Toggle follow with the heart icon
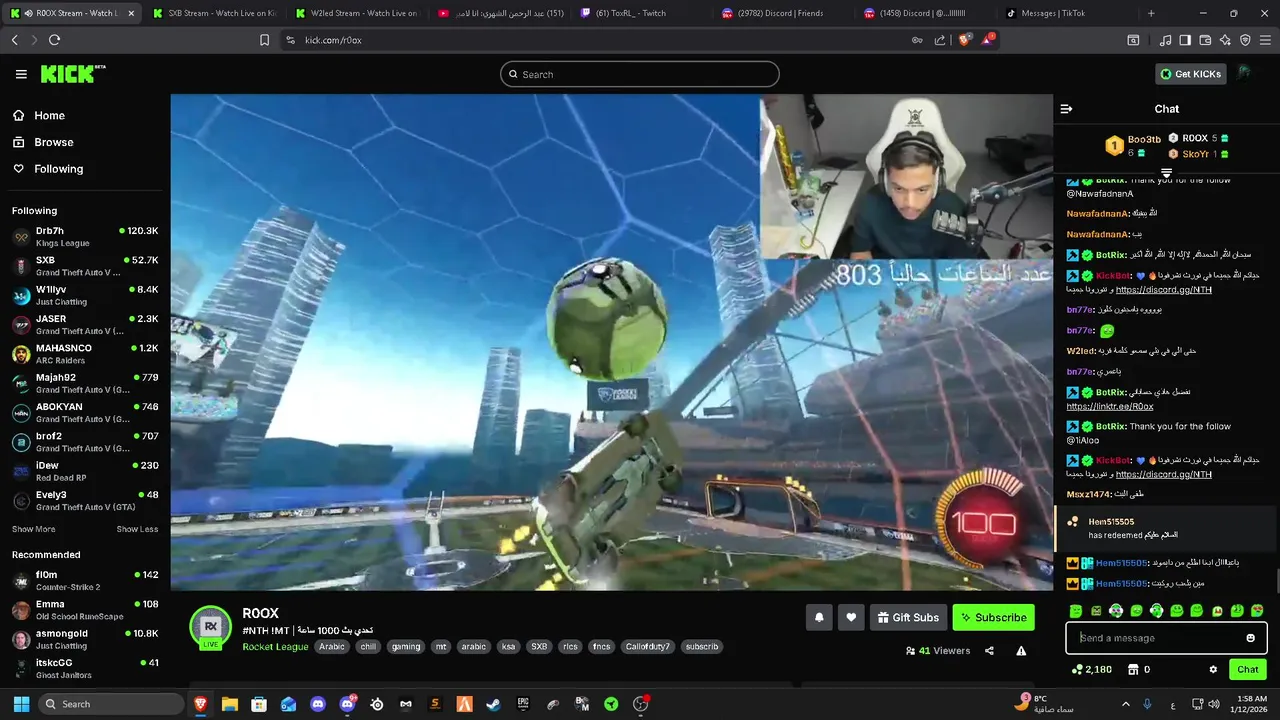Image resolution: width=1280 pixels, height=720 pixels. tap(851, 618)
